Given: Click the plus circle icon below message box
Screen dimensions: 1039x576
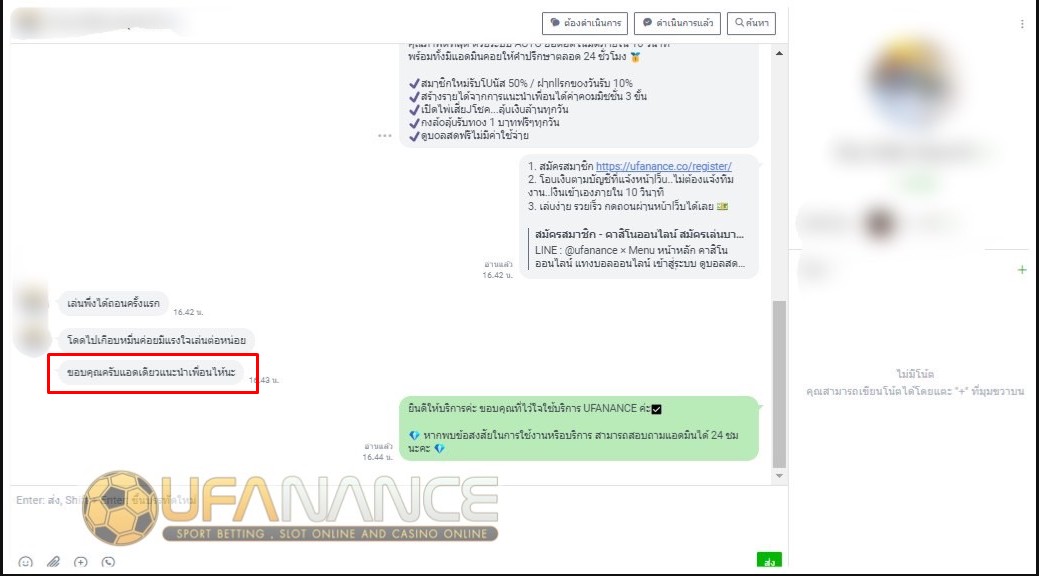Looking at the screenshot, I should (x=81, y=562).
